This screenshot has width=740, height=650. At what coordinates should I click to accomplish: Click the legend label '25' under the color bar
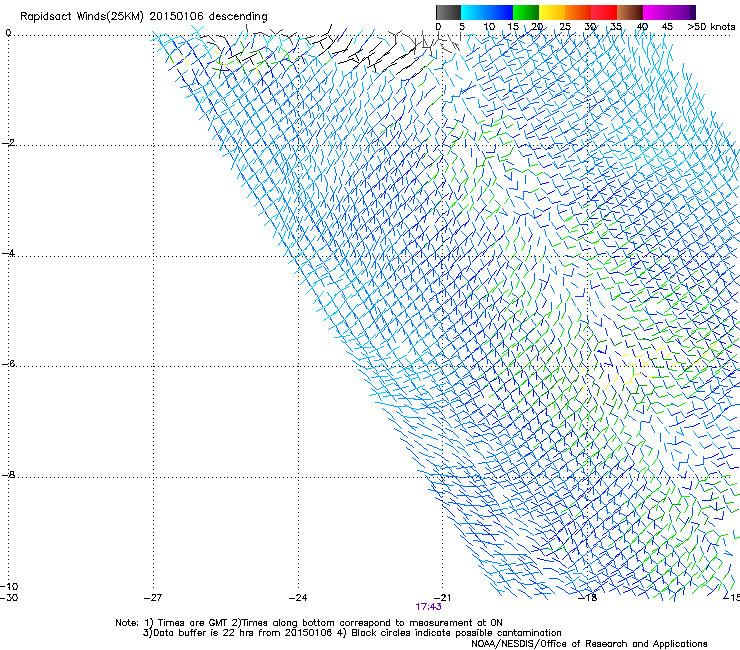point(565,27)
